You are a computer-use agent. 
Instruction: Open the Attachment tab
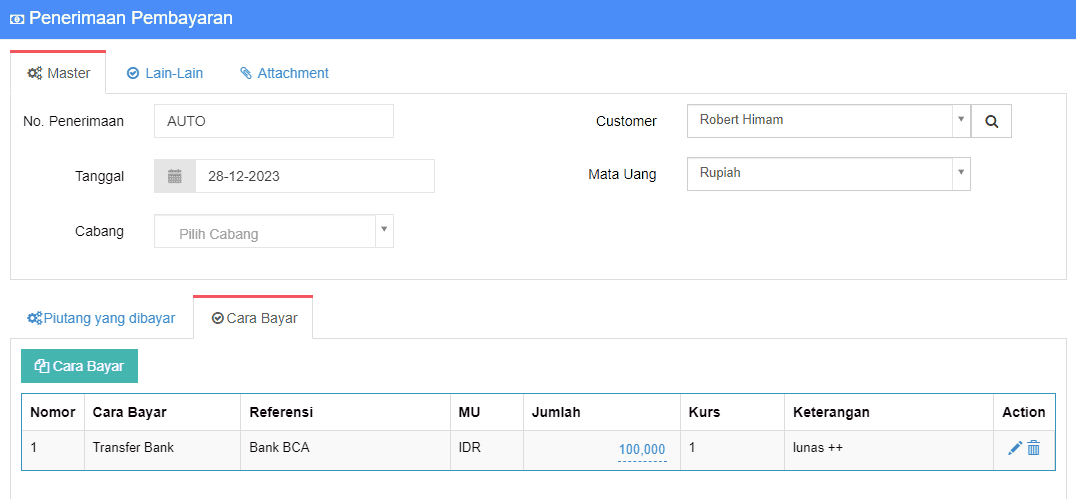[284, 73]
